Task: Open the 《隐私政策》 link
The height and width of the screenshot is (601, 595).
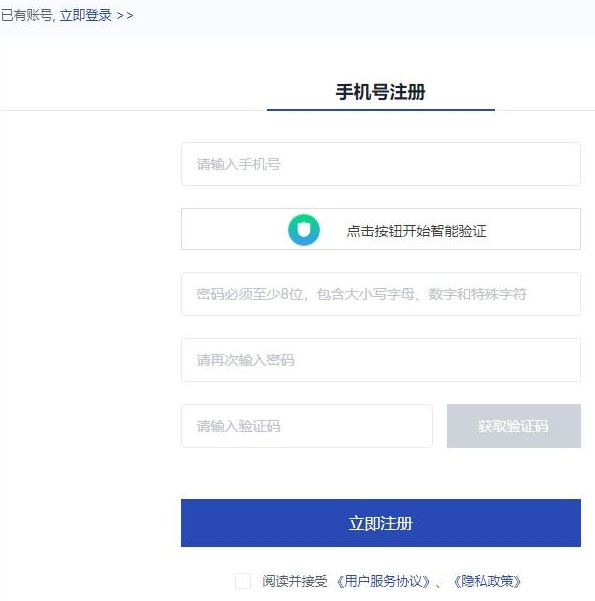Action: tap(487, 581)
